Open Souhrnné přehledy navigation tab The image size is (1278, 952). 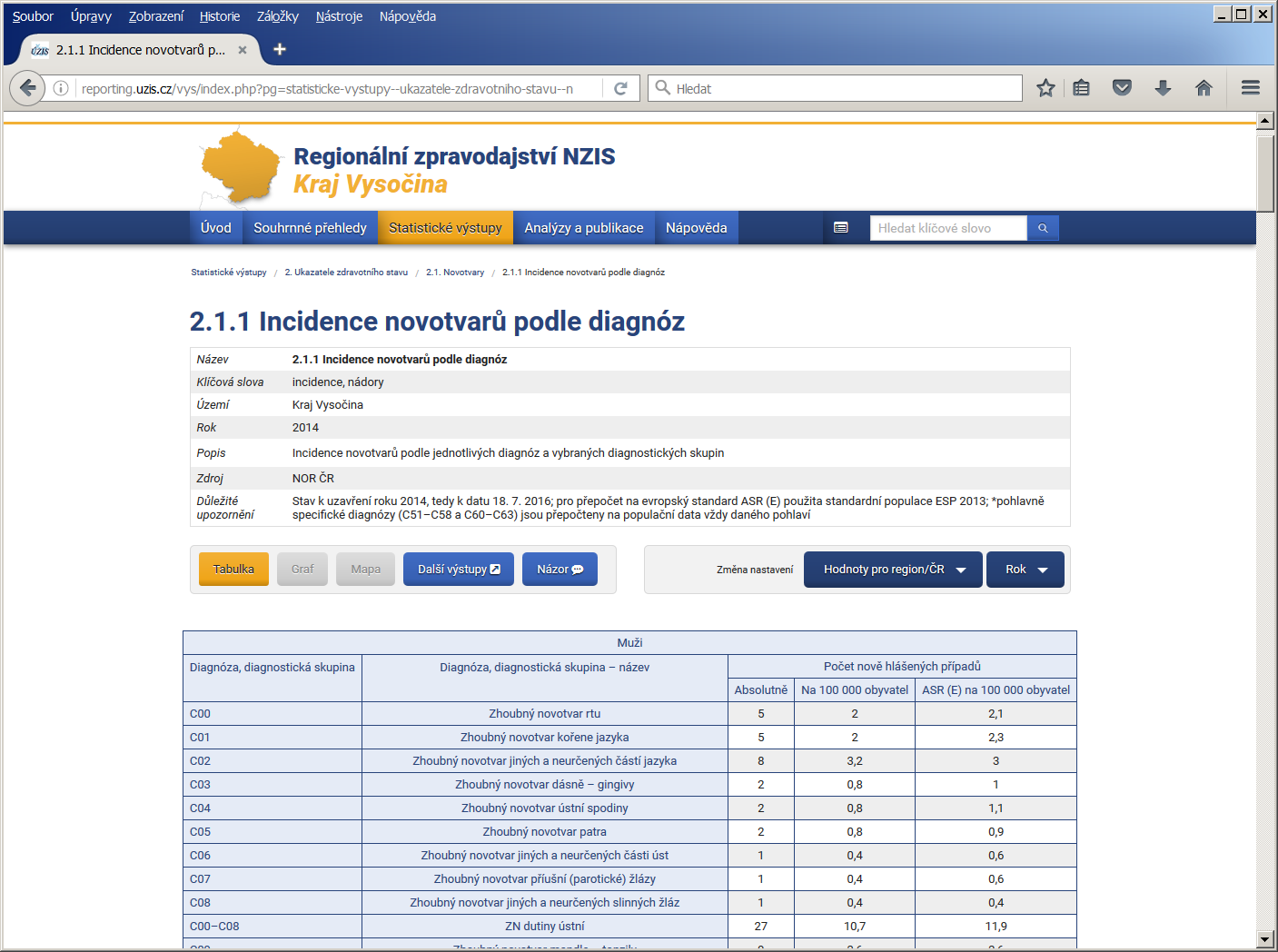point(310,228)
